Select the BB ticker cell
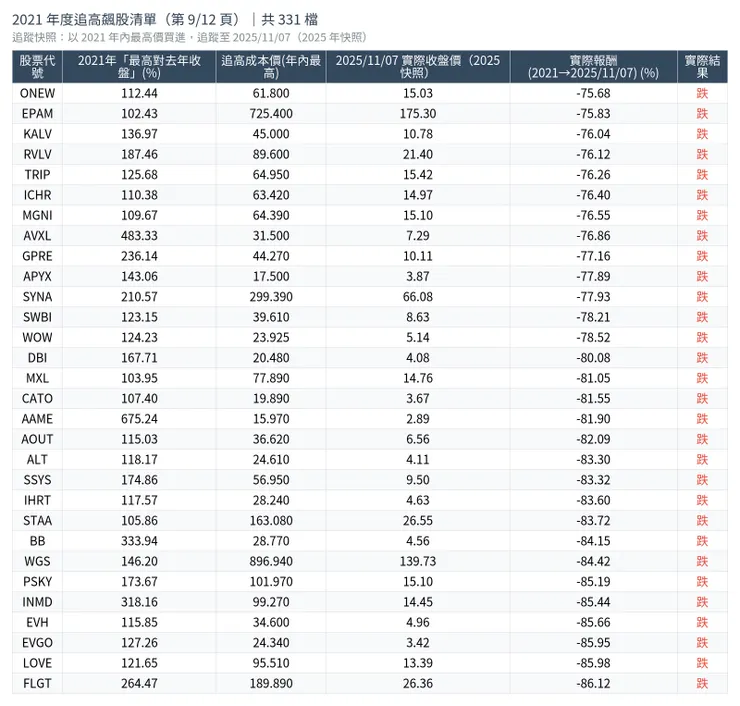Image resolution: width=740 pixels, height=706 pixels. click(x=37, y=541)
